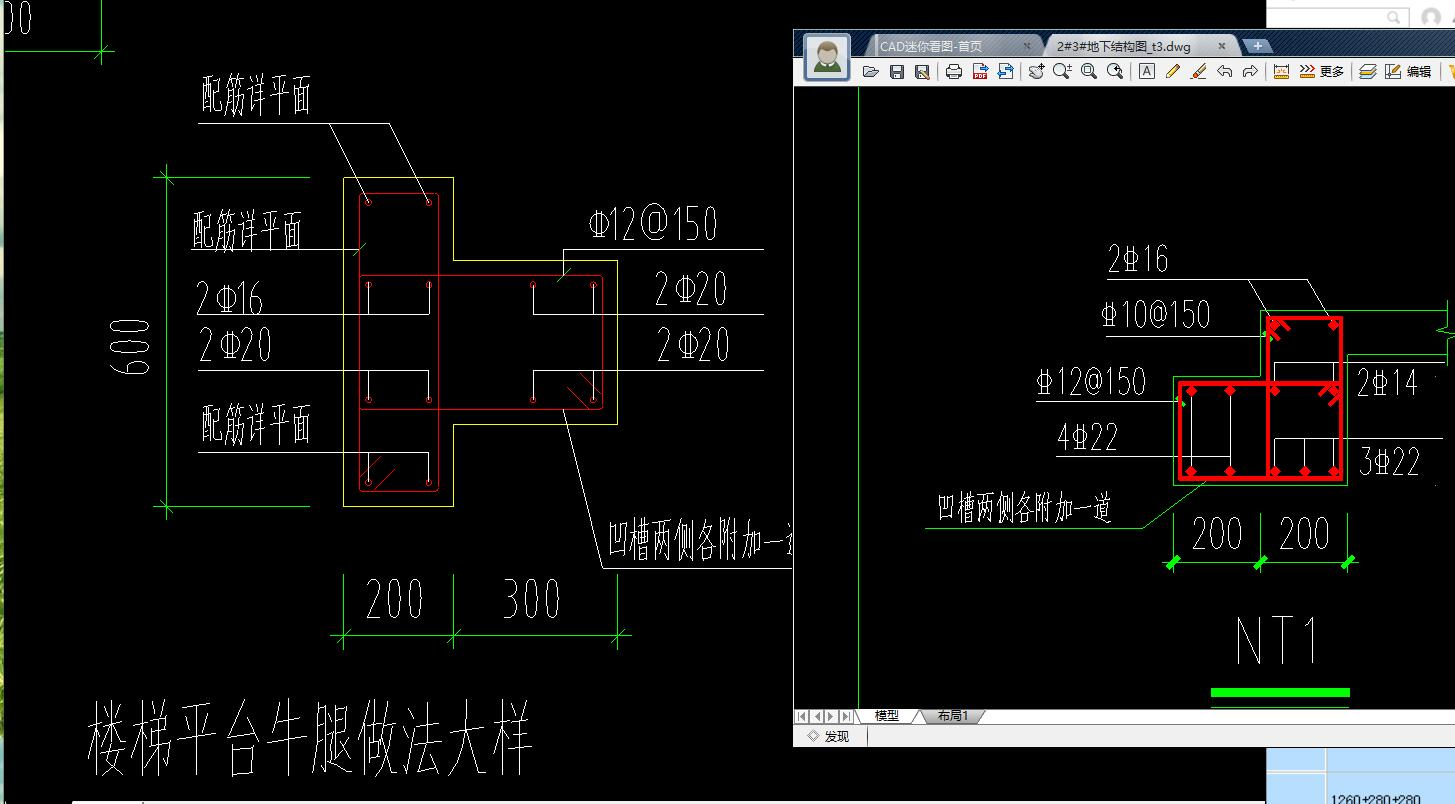Go to next layout tab arrow
The image size is (1455, 804).
pyautogui.click(x=831, y=716)
